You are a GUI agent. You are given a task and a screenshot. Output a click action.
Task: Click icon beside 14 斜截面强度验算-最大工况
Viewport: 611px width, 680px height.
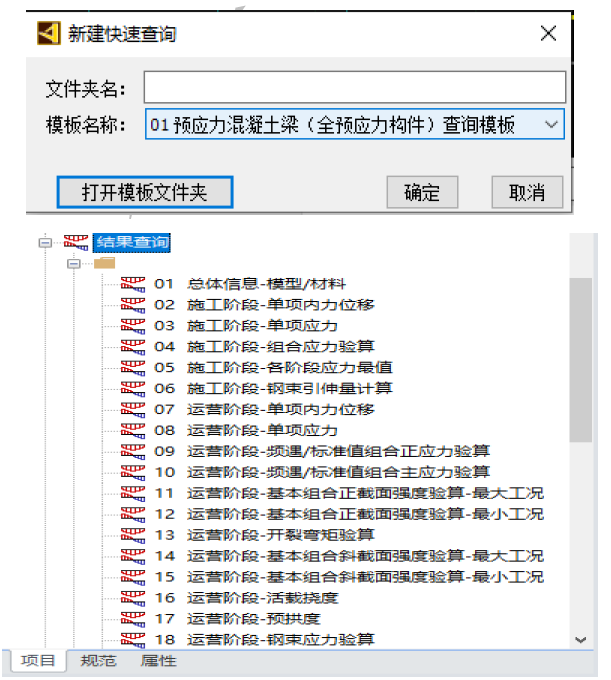click(133, 556)
